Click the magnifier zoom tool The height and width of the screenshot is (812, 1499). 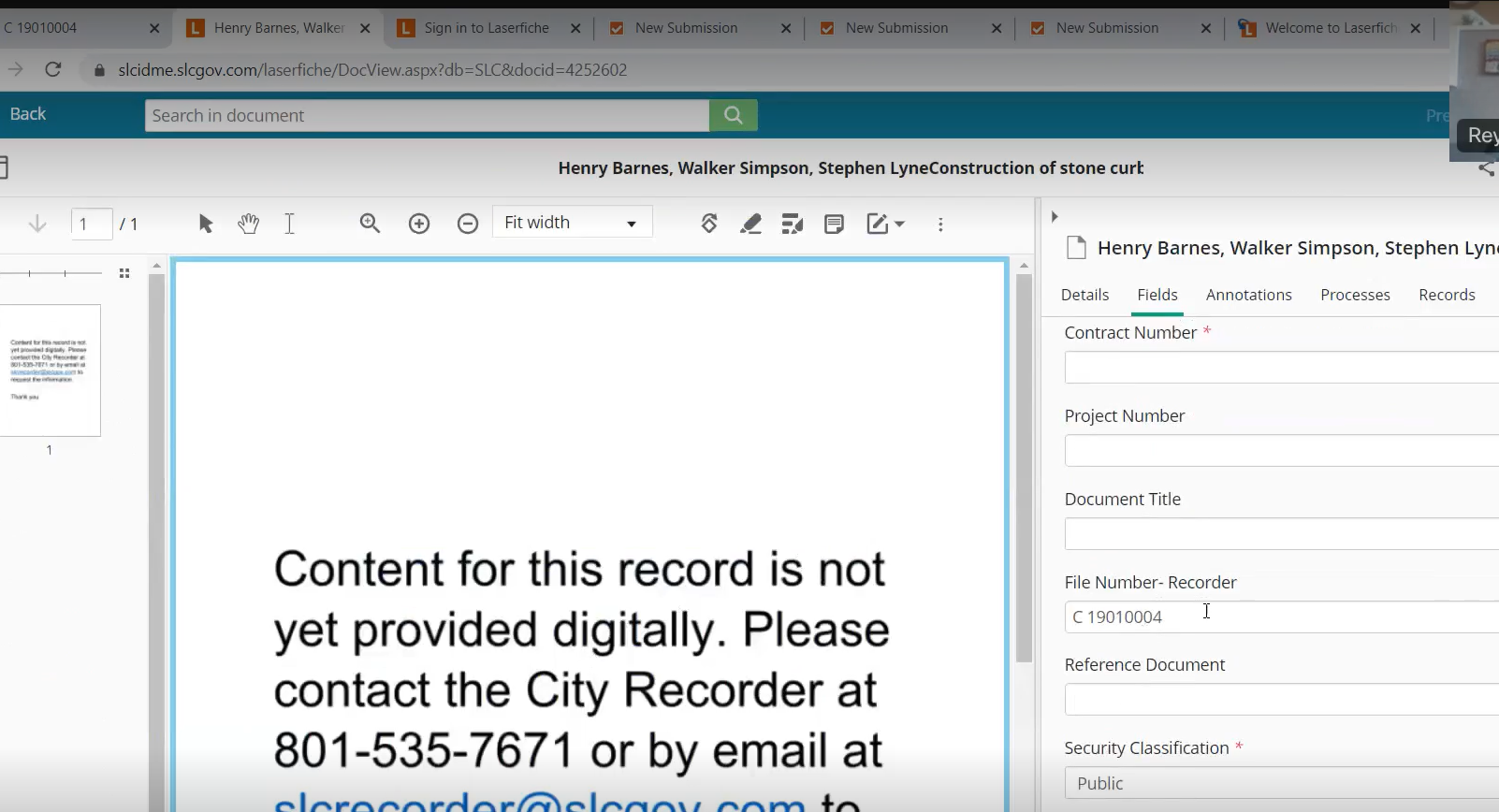(370, 224)
